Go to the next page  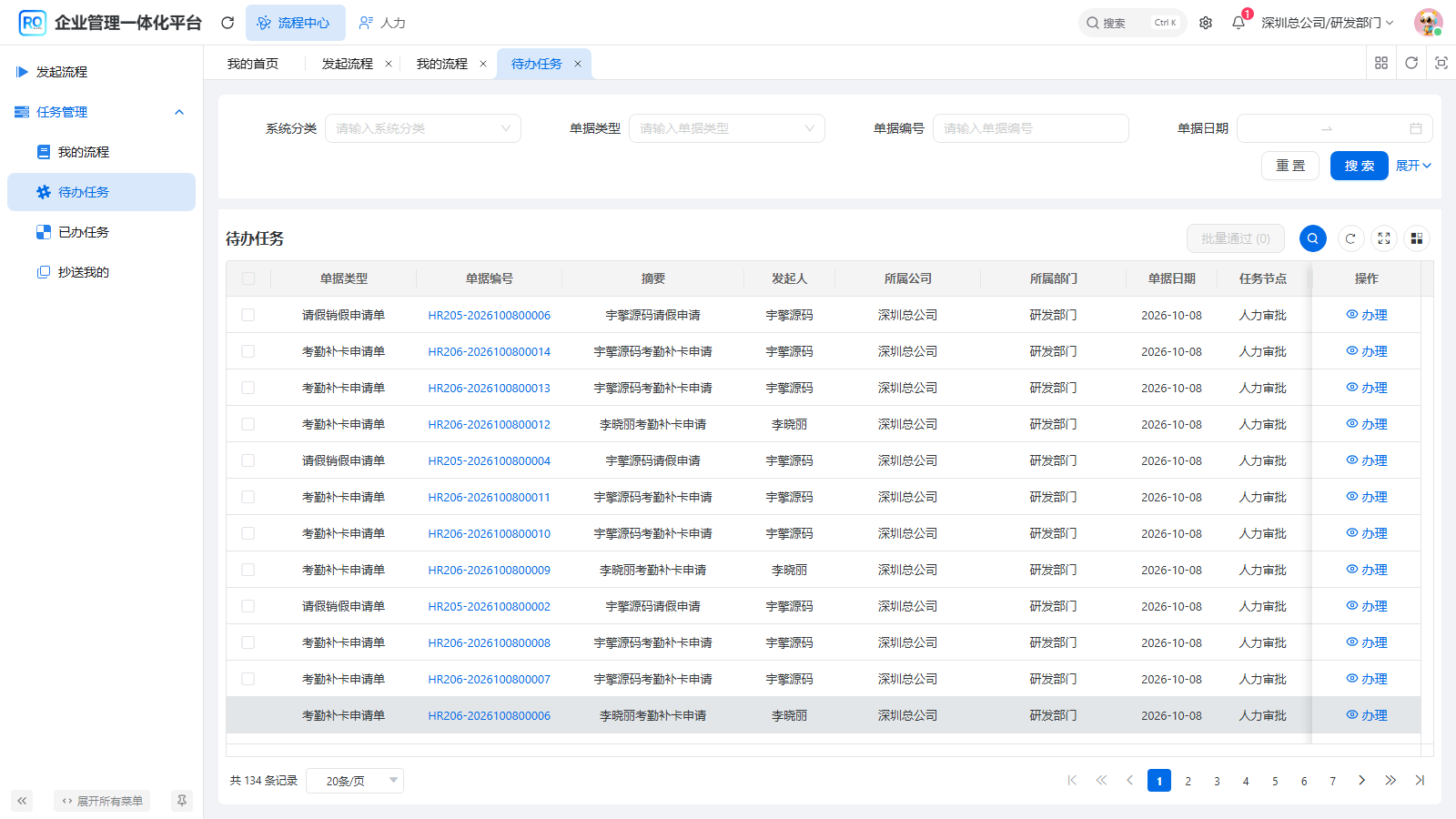click(x=1361, y=780)
